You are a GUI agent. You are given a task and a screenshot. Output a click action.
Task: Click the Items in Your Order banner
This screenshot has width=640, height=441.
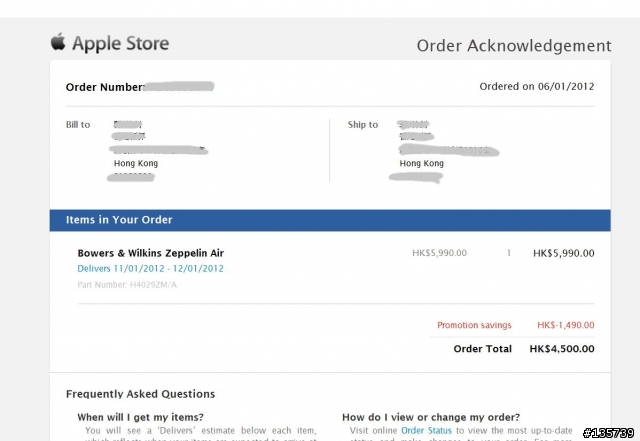click(x=330, y=220)
